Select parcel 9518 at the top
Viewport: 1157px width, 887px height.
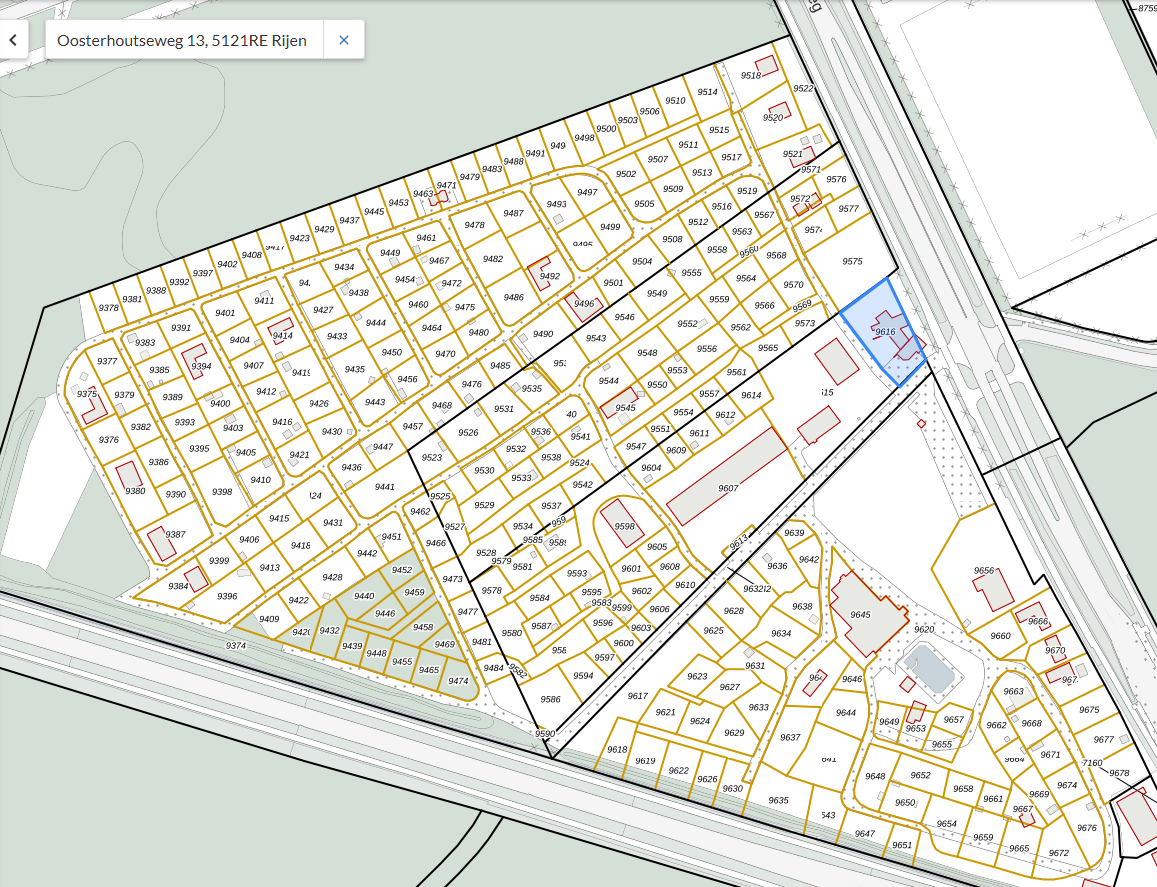751,76
